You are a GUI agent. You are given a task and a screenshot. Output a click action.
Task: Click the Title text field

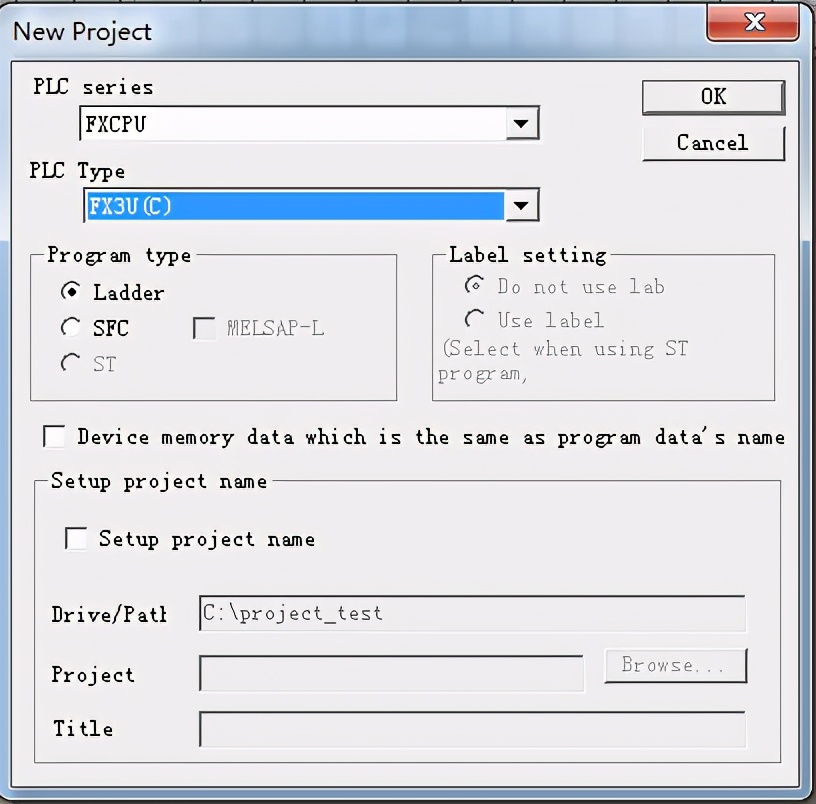(473, 729)
